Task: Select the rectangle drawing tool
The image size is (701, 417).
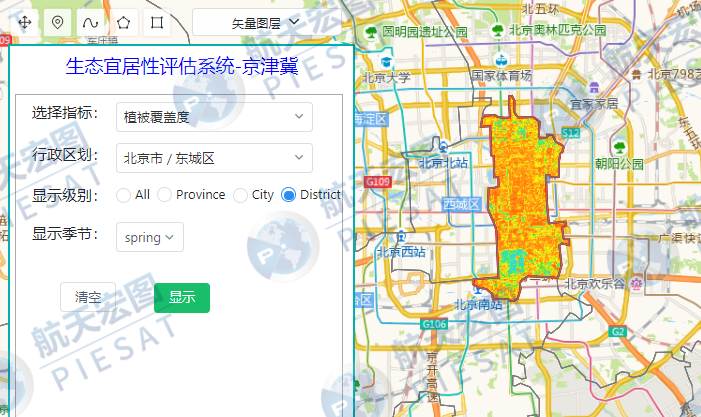Action: pyautogui.click(x=156, y=22)
